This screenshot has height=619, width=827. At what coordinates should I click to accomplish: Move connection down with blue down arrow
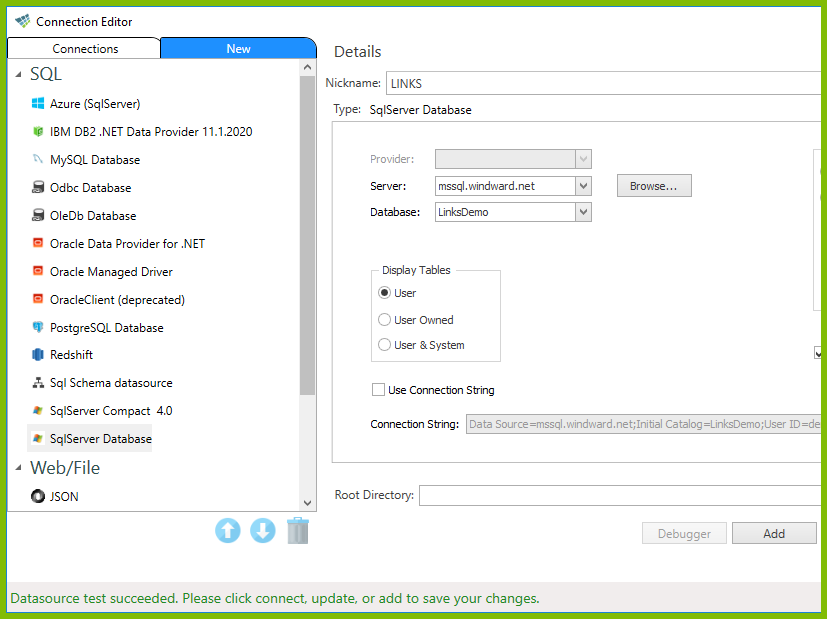[x=263, y=530]
